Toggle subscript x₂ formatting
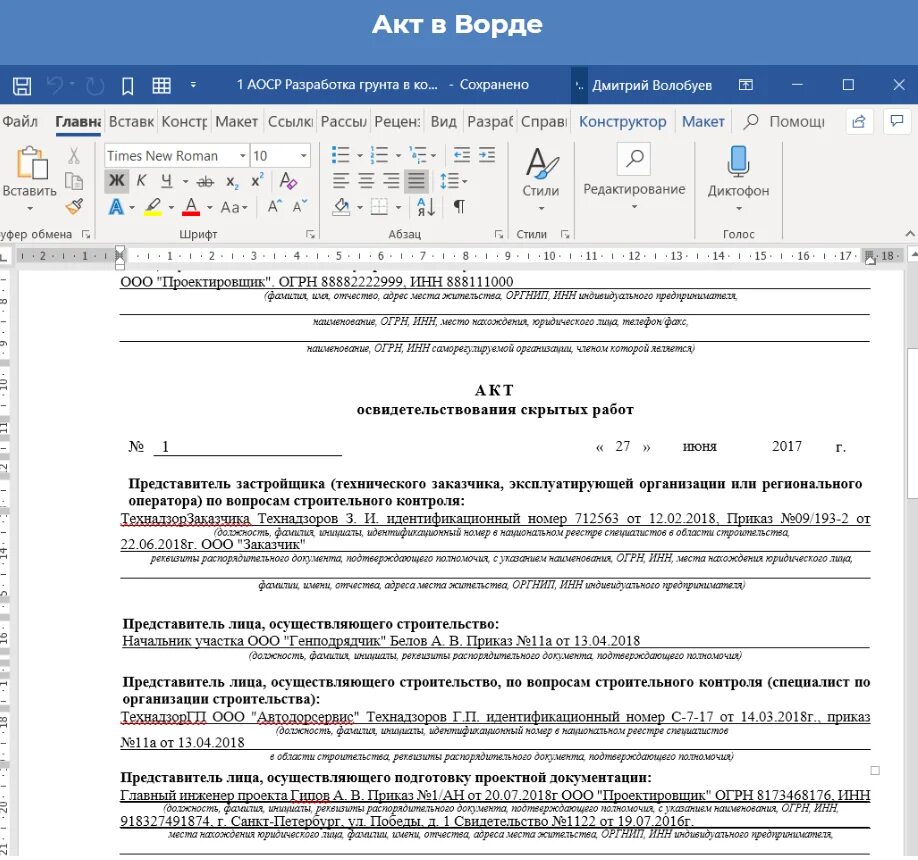The width and height of the screenshot is (918, 860). click(232, 181)
